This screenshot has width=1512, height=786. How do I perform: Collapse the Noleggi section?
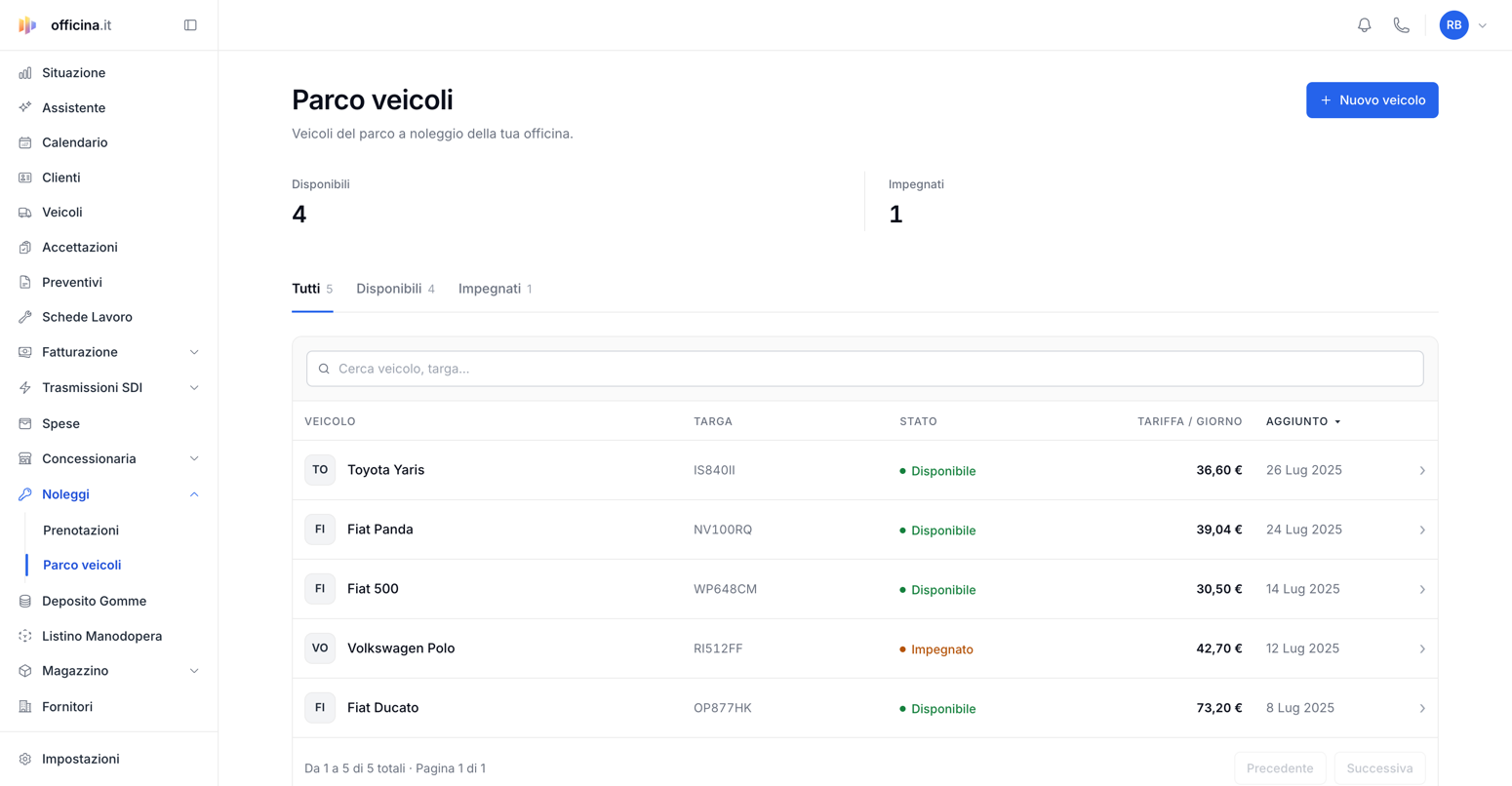pyautogui.click(x=194, y=494)
